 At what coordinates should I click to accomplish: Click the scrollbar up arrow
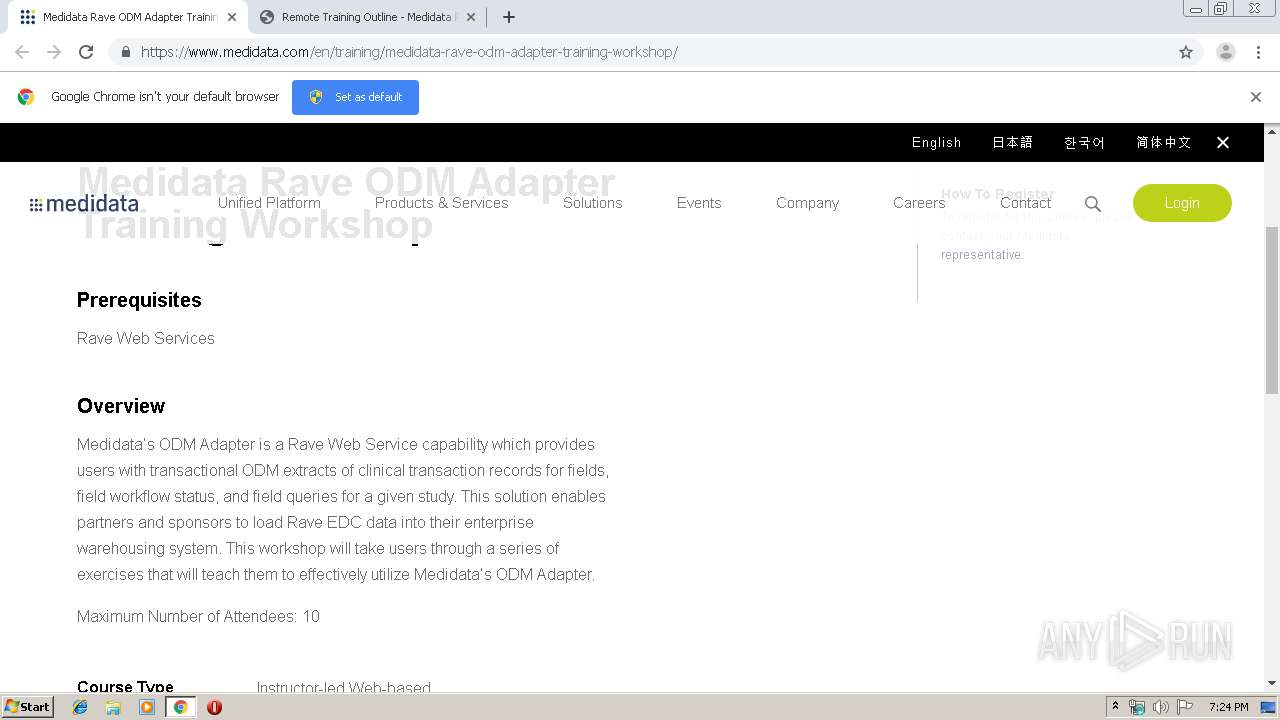tap(1272, 131)
